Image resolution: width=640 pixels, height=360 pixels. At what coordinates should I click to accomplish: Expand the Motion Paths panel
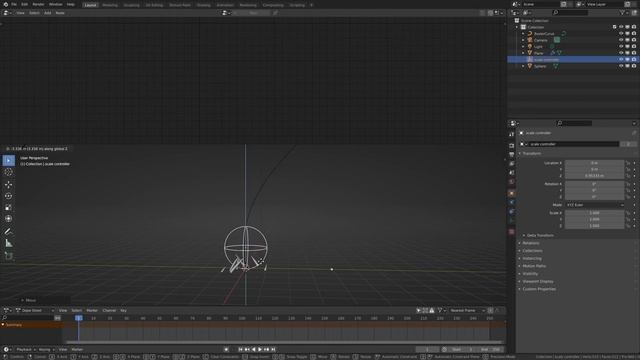pyautogui.click(x=533, y=266)
